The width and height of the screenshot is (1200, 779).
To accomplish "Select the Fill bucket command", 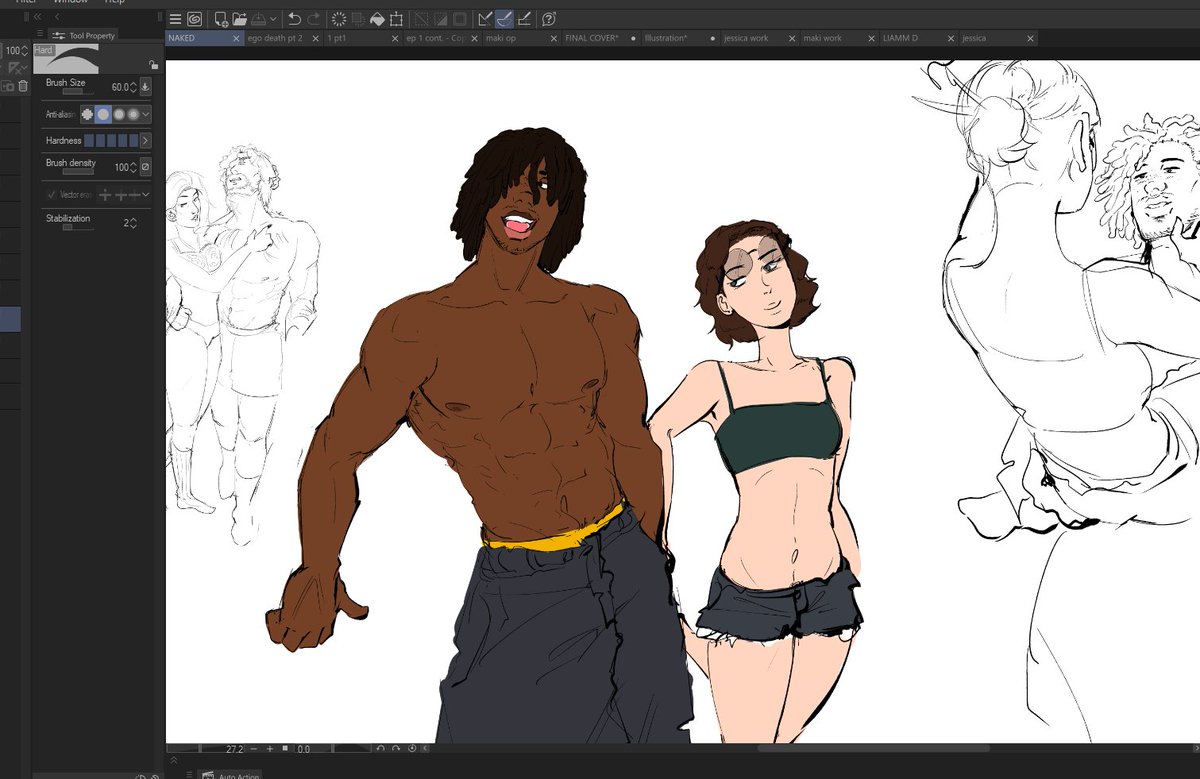I will click(378, 19).
